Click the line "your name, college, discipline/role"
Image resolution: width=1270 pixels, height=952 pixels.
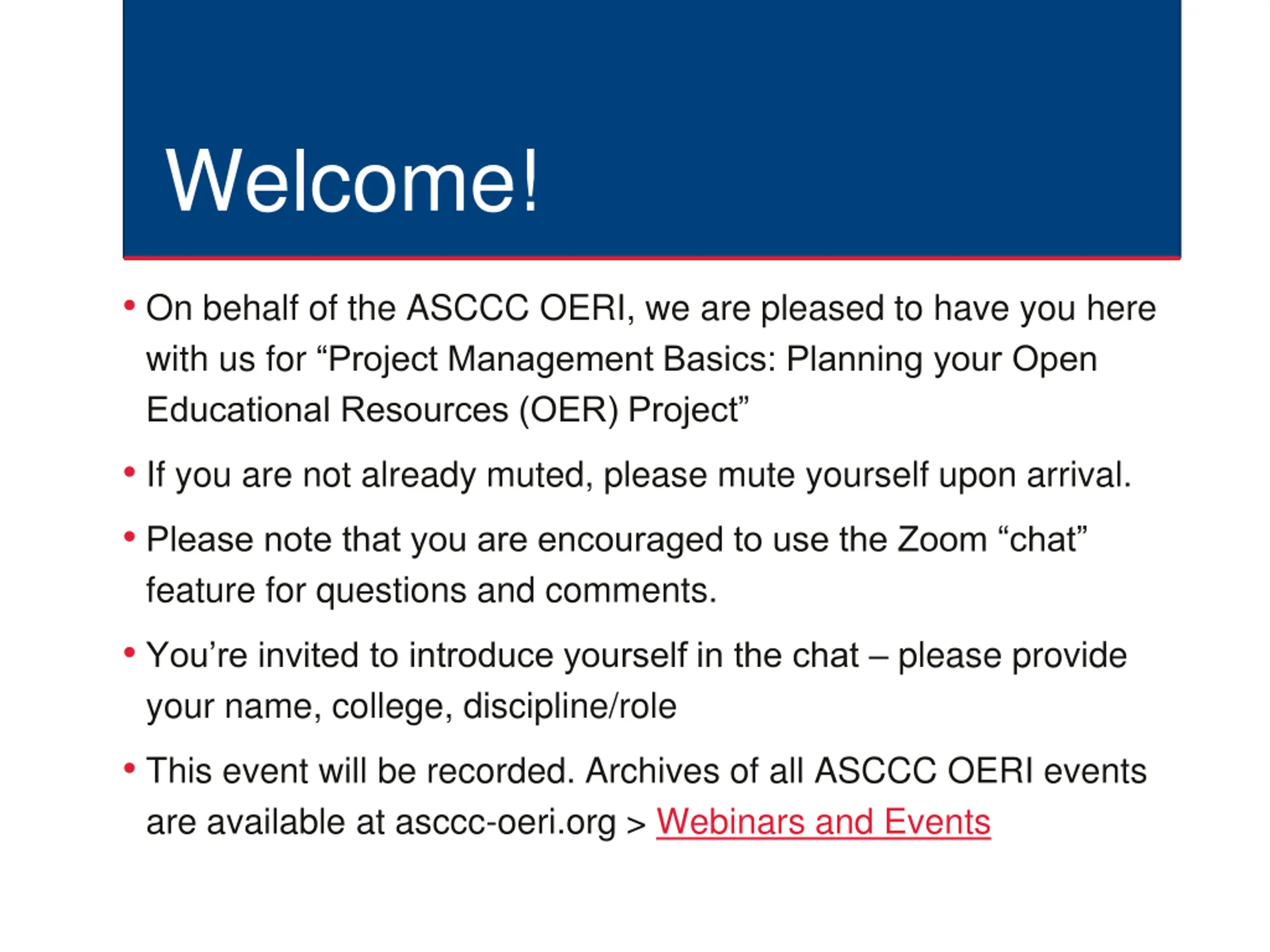coord(411,707)
